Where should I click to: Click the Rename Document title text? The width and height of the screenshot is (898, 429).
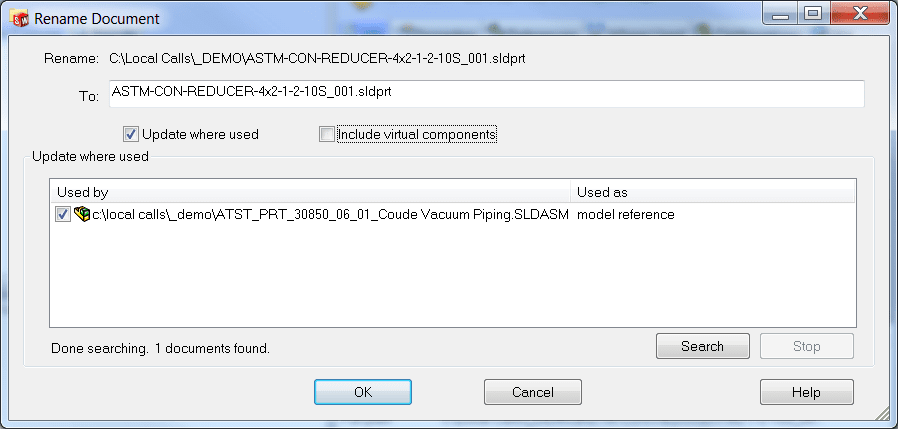(97, 19)
